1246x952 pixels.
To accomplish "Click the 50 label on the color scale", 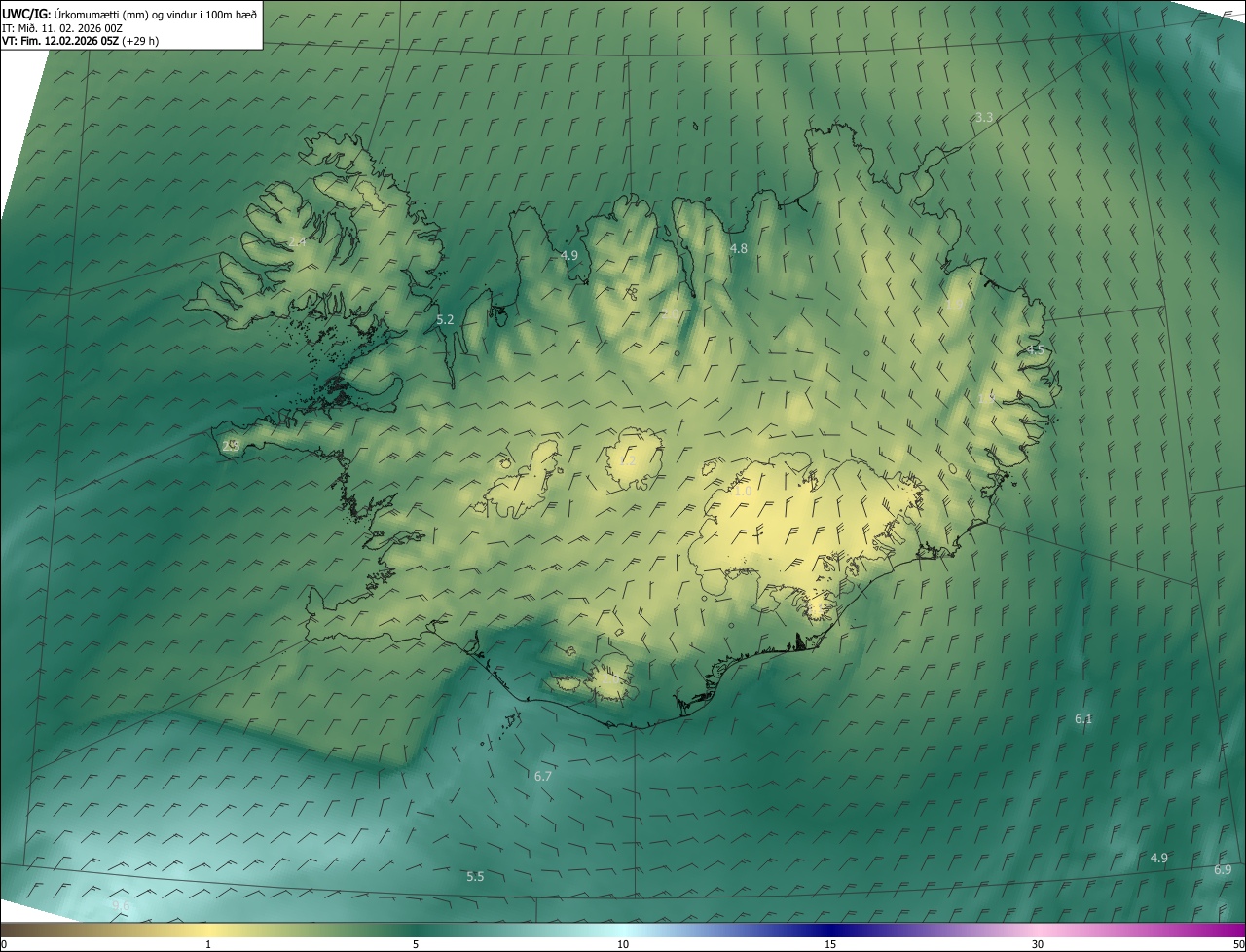I will [1237, 944].
